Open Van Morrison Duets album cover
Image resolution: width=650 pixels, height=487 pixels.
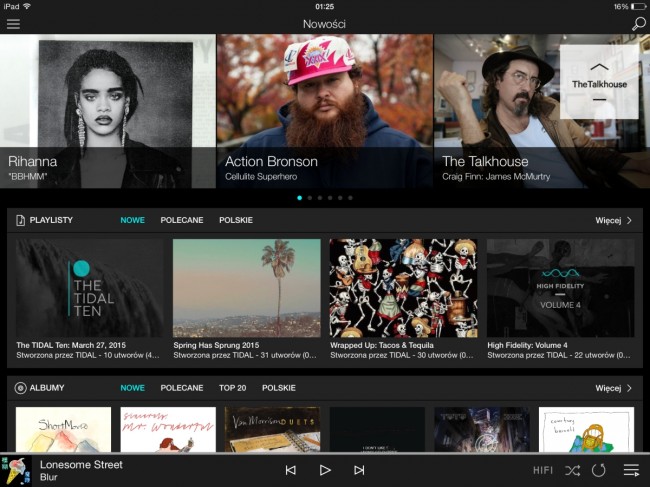coord(272,429)
